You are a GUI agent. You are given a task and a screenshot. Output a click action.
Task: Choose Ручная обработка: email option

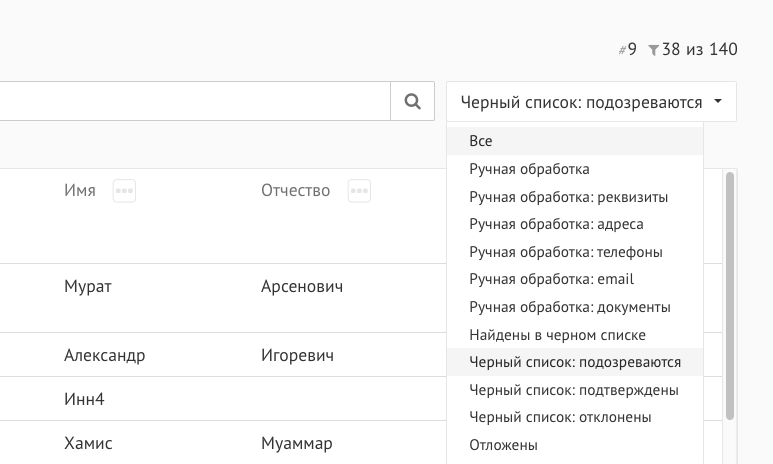[575, 280]
